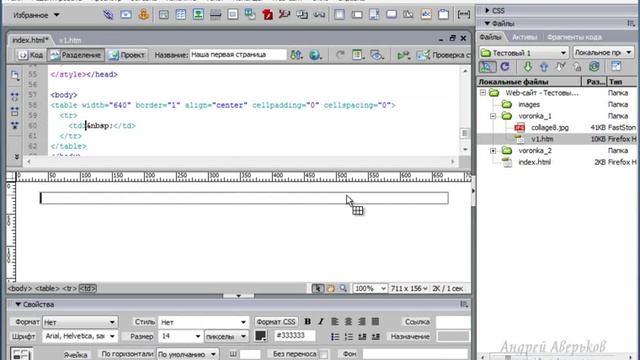Align text center in Properties
This screenshot has height=360, width=640.
click(348, 322)
